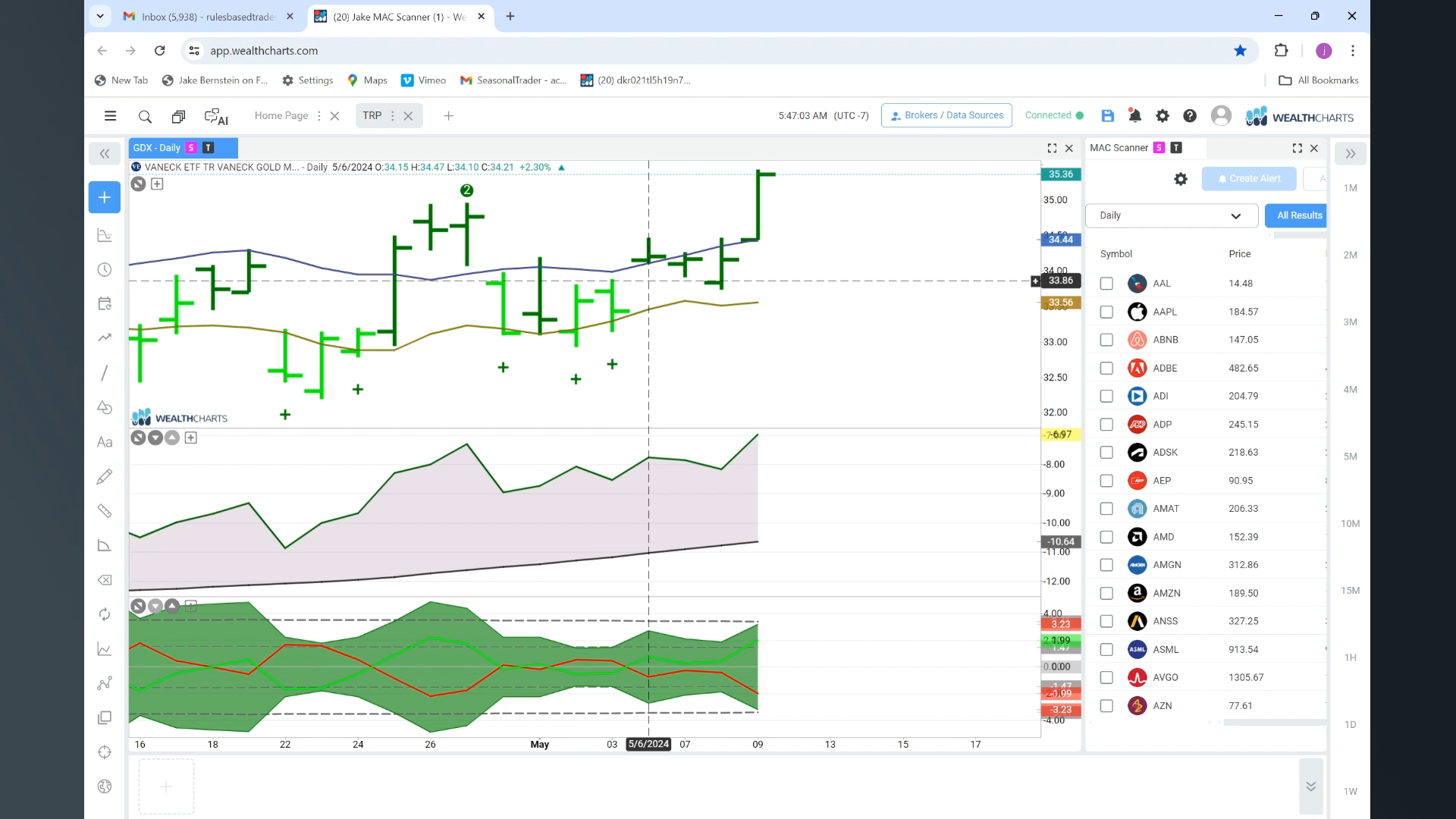Viewport: 1456px width, 819px height.
Task: Open the header settings gear
Action: (1163, 116)
